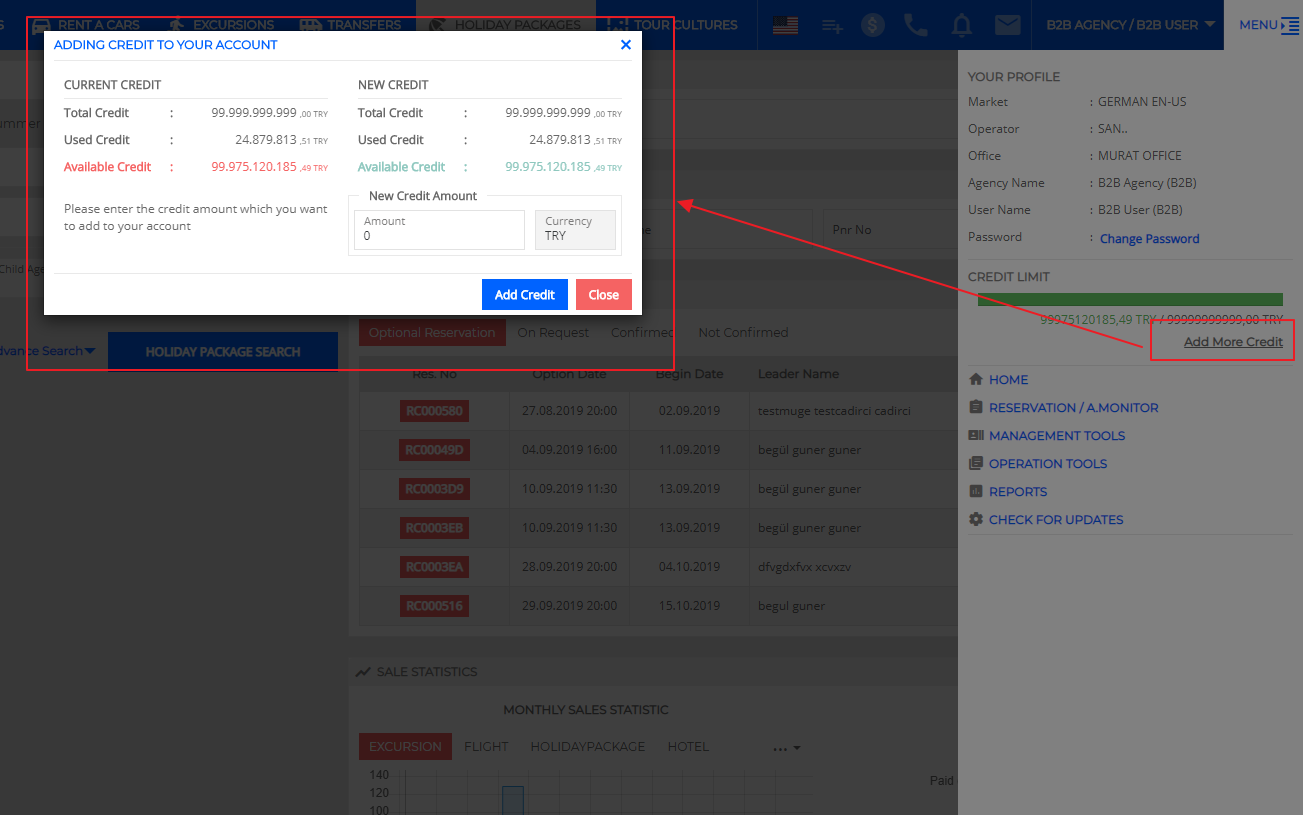Image resolution: width=1303 pixels, height=815 pixels.
Task: Close the credit dialog with X icon
Action: point(625,45)
